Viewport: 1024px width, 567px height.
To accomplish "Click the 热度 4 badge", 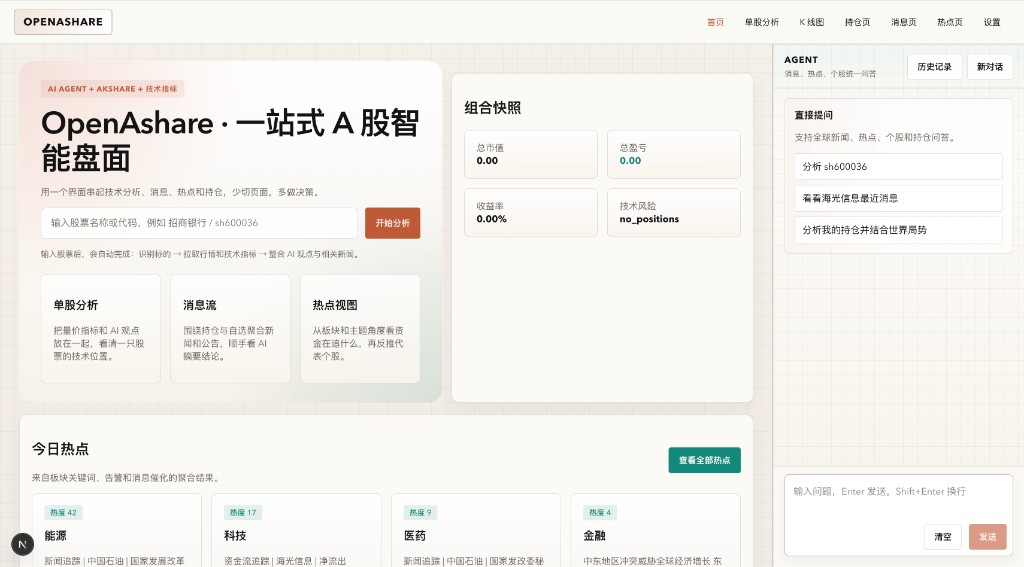I will coord(600,513).
